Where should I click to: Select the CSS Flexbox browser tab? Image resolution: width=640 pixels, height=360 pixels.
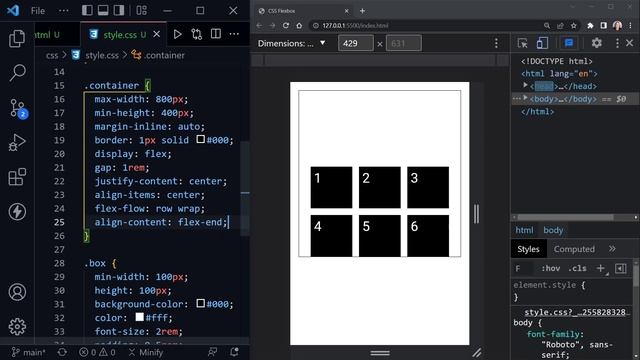point(303,11)
